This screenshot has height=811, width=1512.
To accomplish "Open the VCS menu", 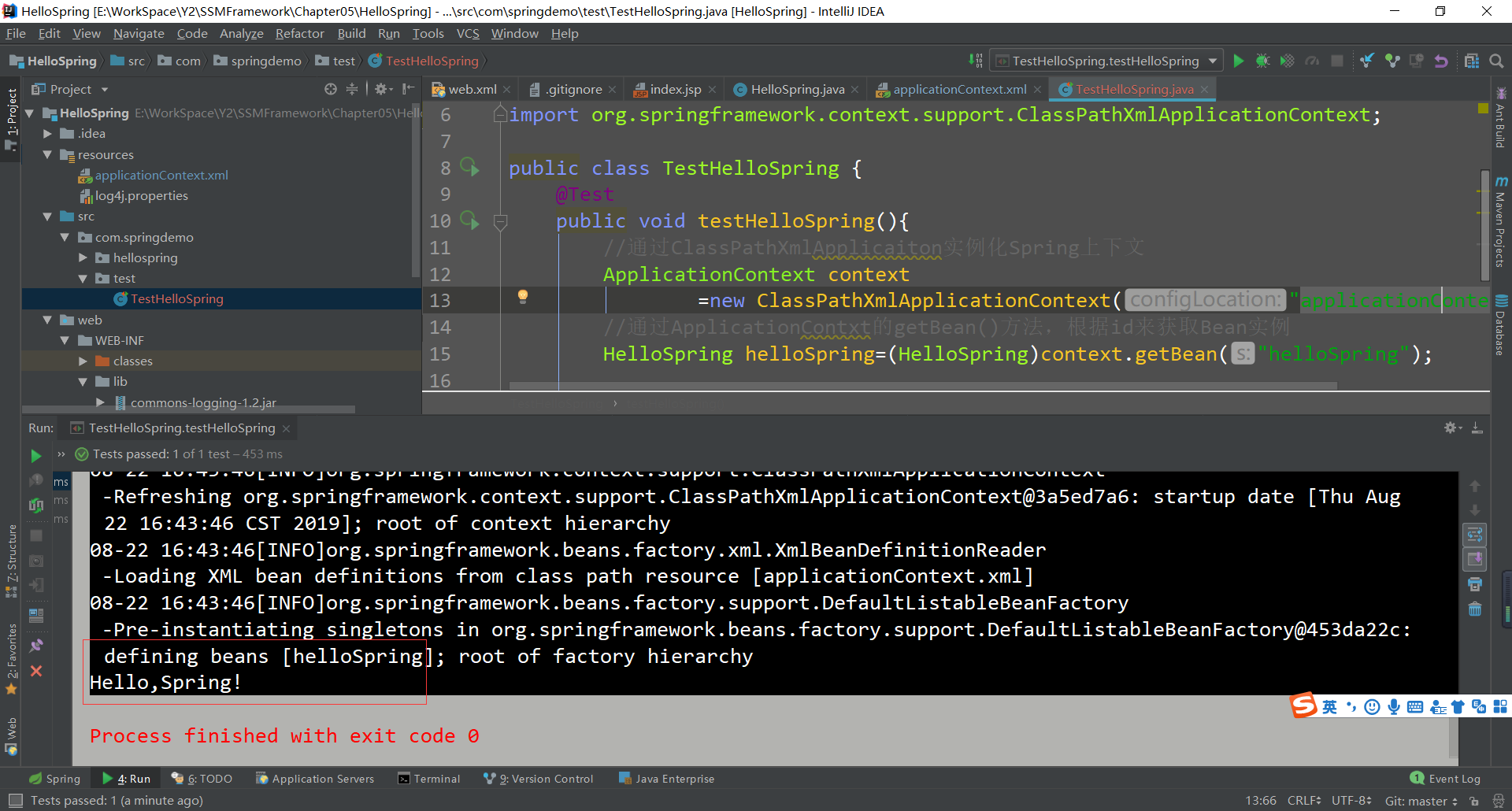I will (x=468, y=33).
